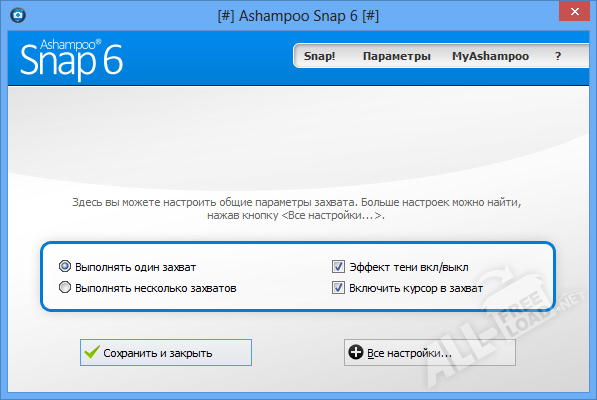
Task: Click the green checkmark icon
Action: pos(92,352)
